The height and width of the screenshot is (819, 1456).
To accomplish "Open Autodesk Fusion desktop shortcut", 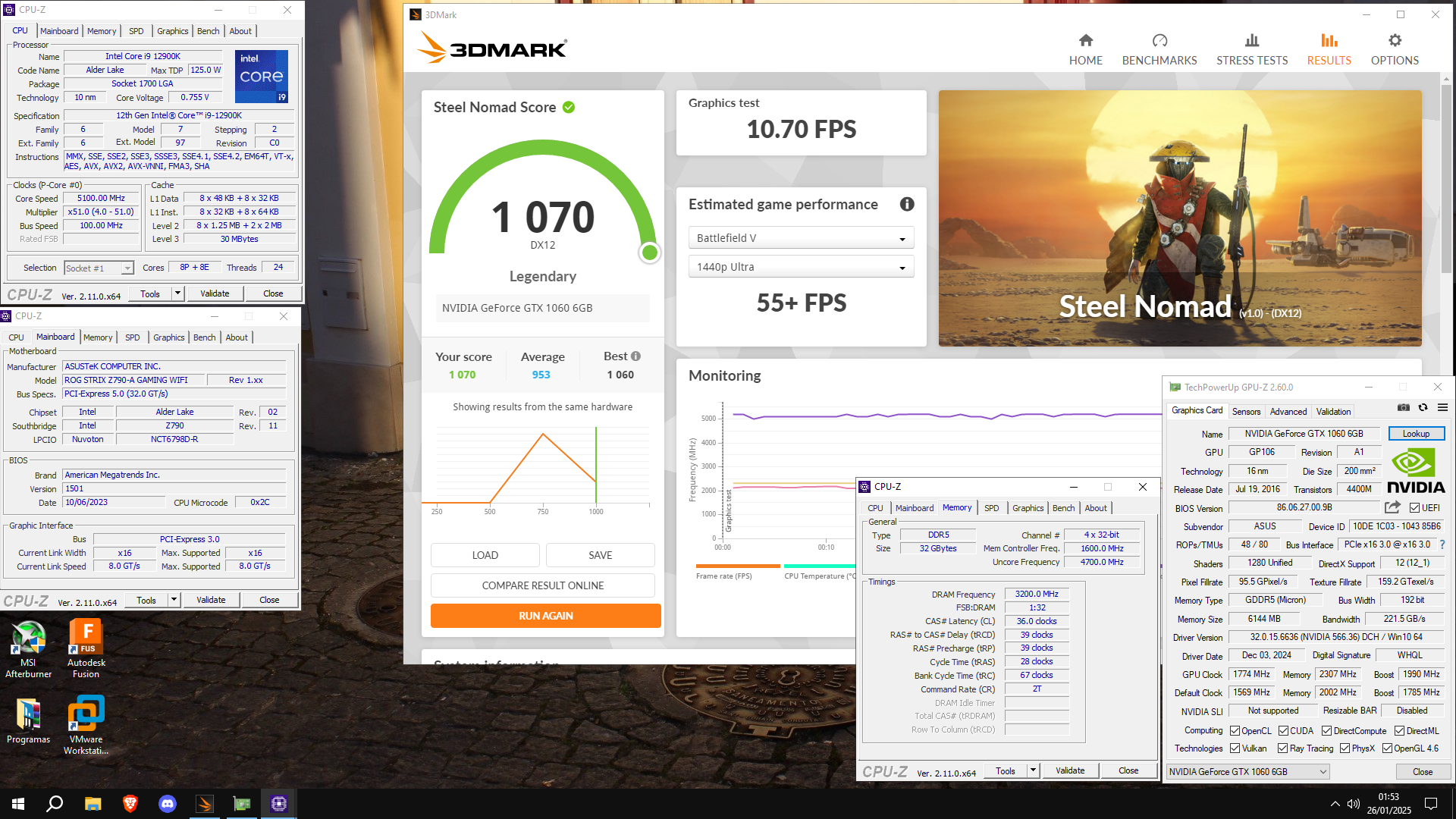I will (x=86, y=648).
